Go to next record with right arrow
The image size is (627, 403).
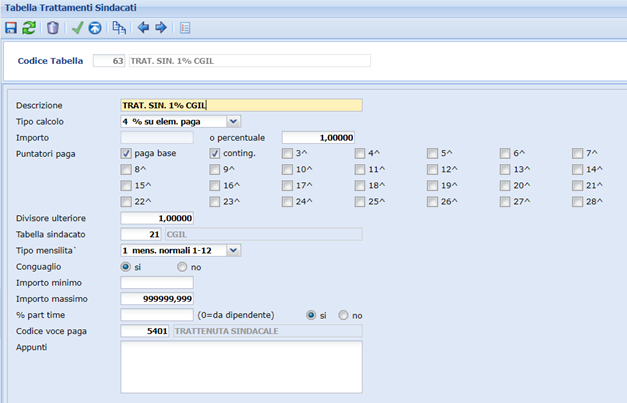(x=161, y=28)
